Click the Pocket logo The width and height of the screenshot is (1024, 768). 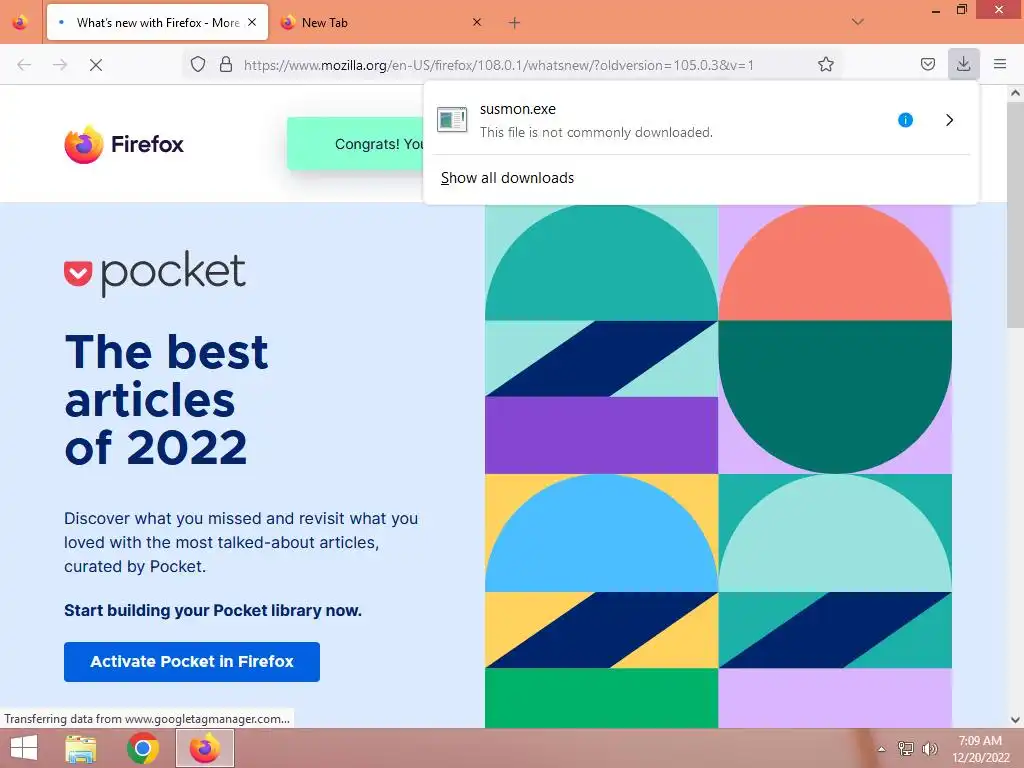tap(155, 273)
